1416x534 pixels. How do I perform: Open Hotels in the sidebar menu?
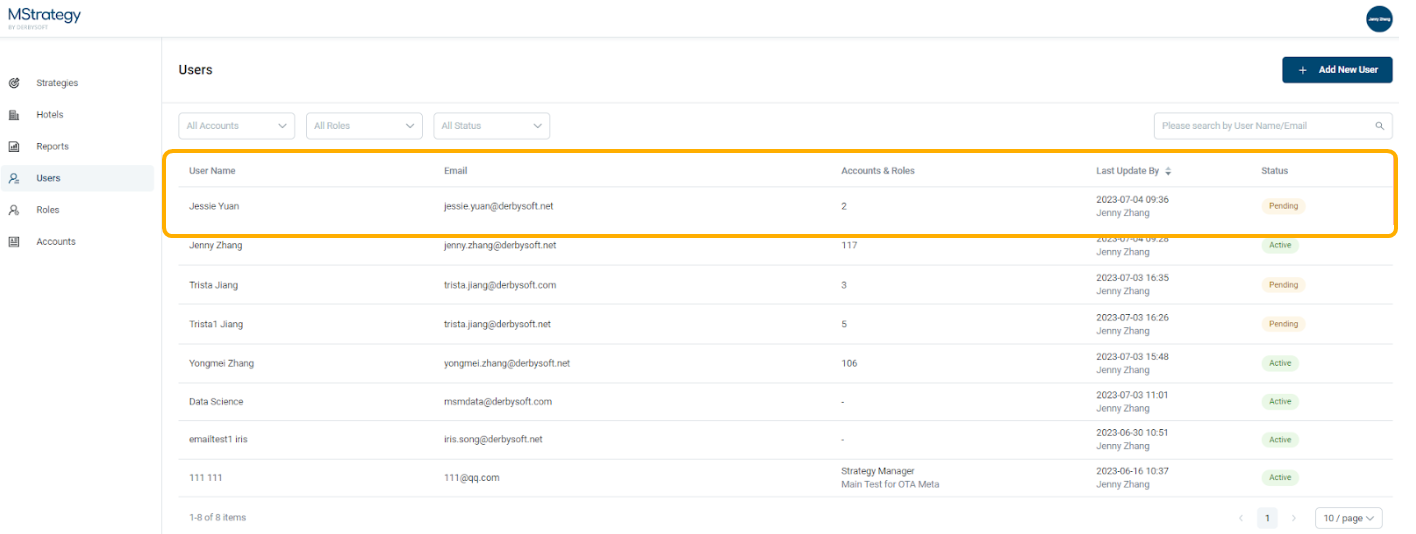(x=50, y=115)
